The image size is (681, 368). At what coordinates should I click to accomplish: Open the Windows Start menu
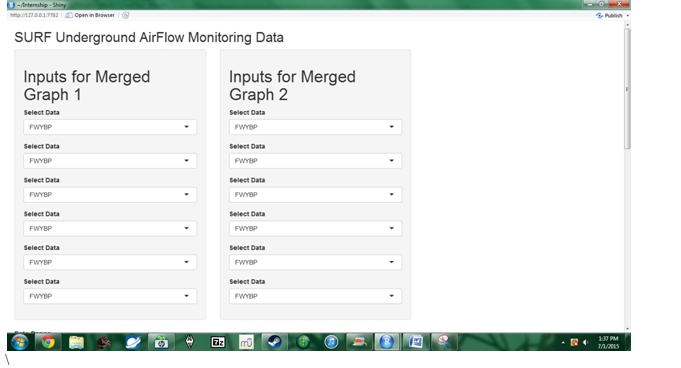20,342
